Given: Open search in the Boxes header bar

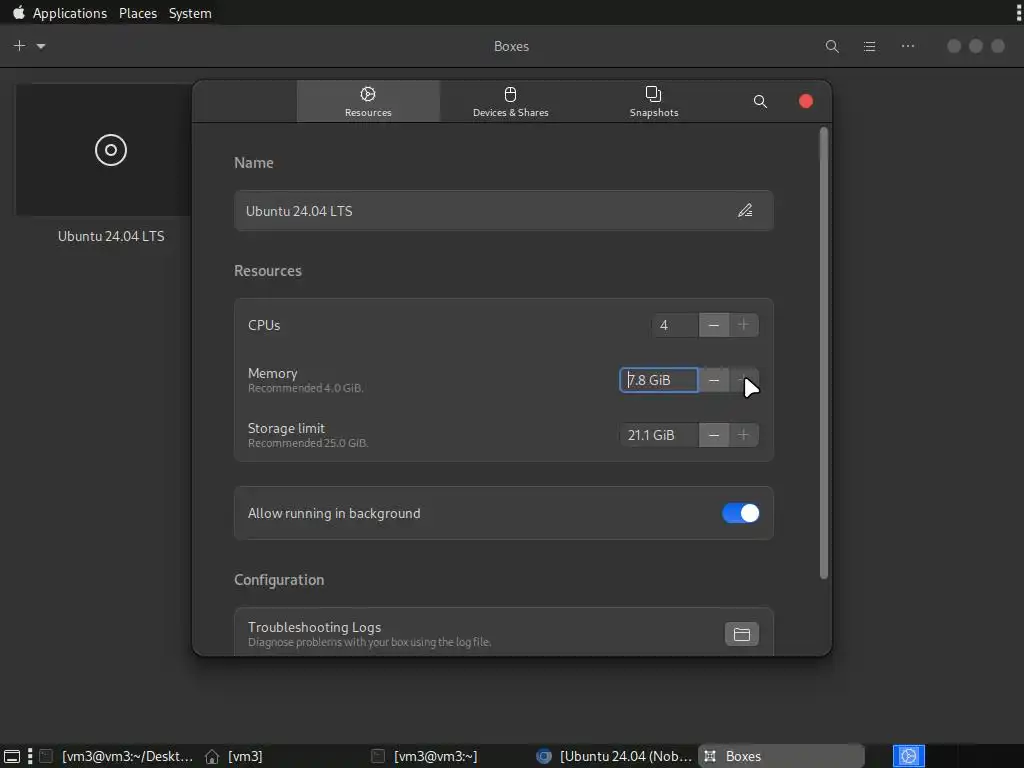Looking at the screenshot, I should 832,46.
